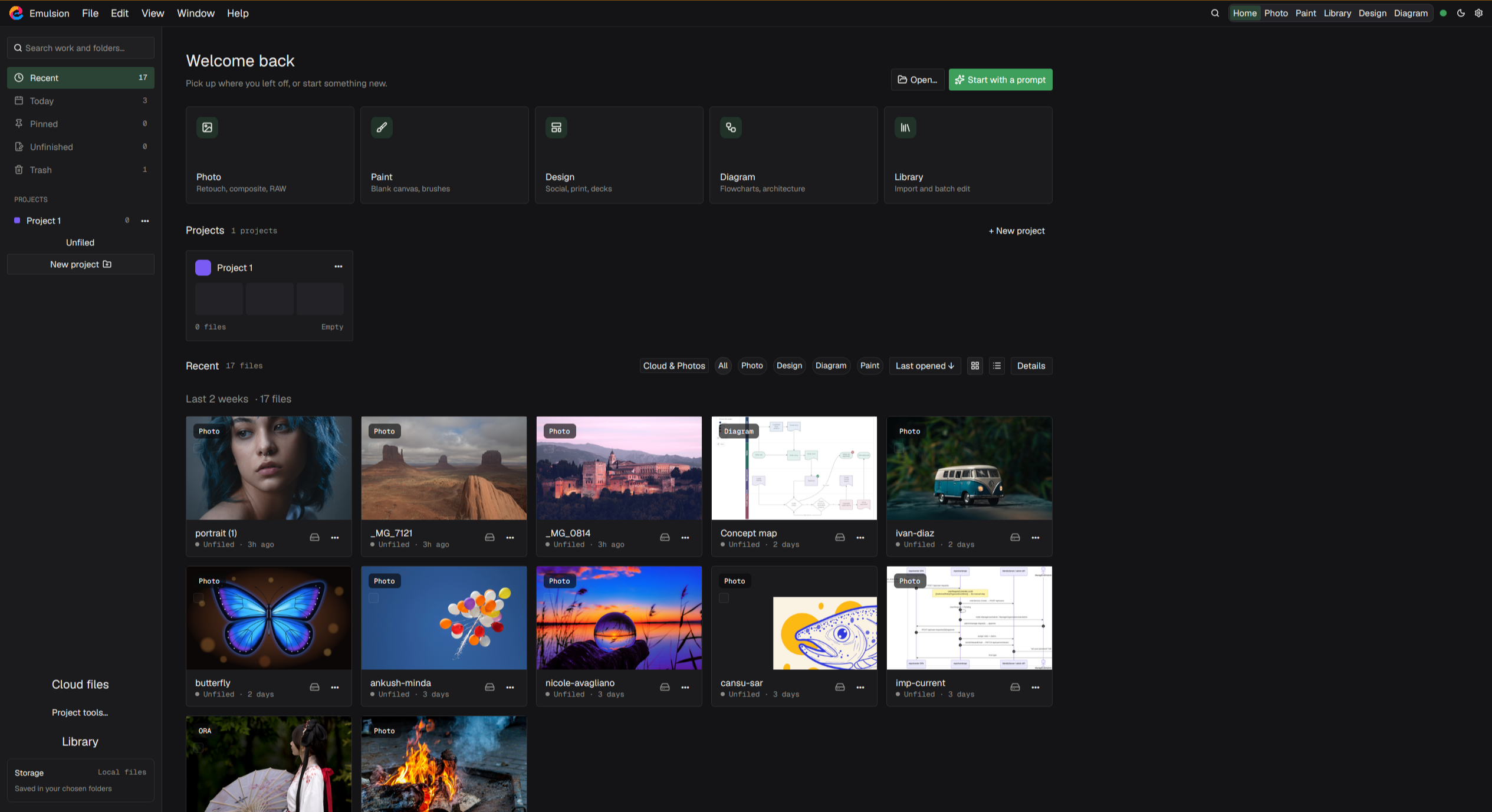1492x812 pixels.
Task: Click Start with a prompt button
Action: 1001,80
